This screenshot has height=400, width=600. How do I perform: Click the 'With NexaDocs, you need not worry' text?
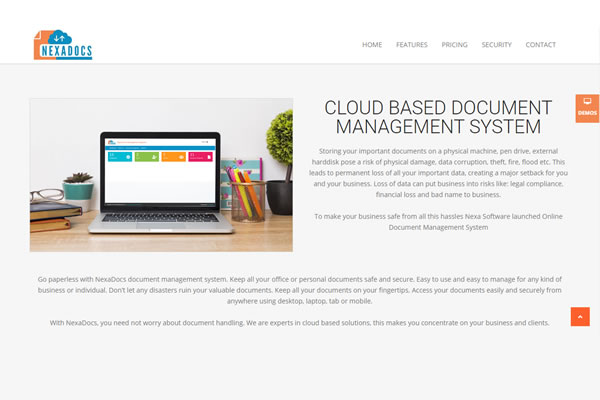pos(300,323)
